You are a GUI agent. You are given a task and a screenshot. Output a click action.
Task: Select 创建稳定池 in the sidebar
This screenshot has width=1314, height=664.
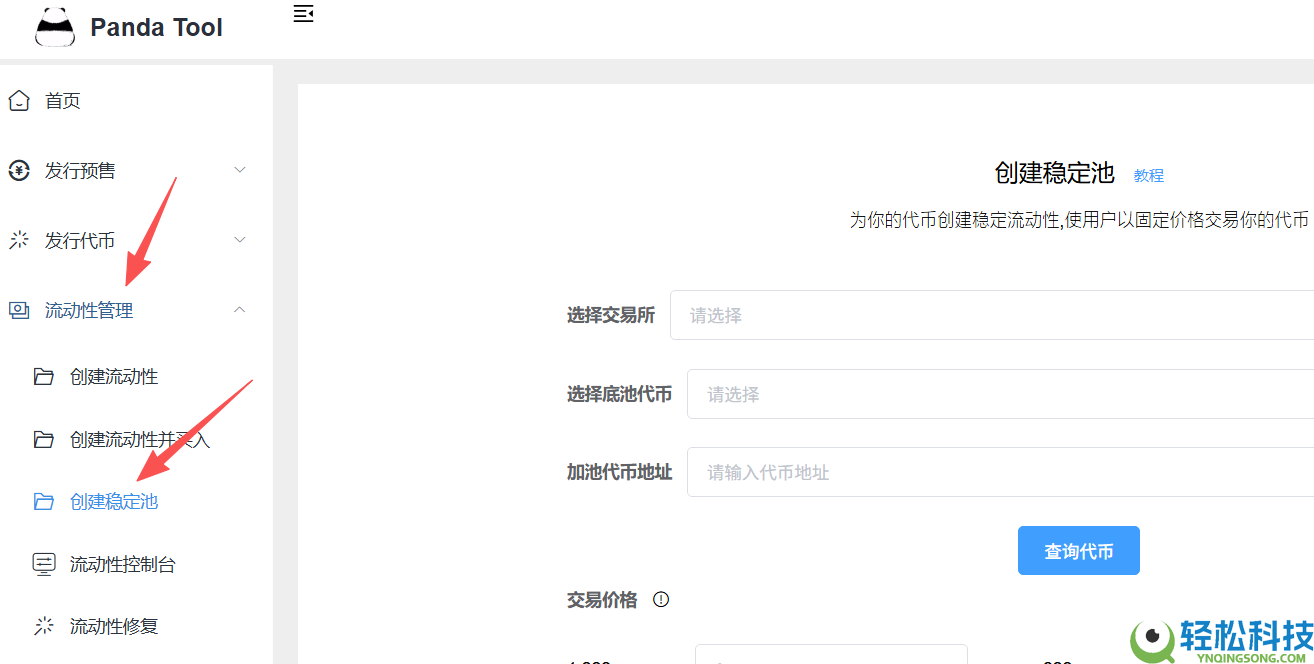click(114, 502)
